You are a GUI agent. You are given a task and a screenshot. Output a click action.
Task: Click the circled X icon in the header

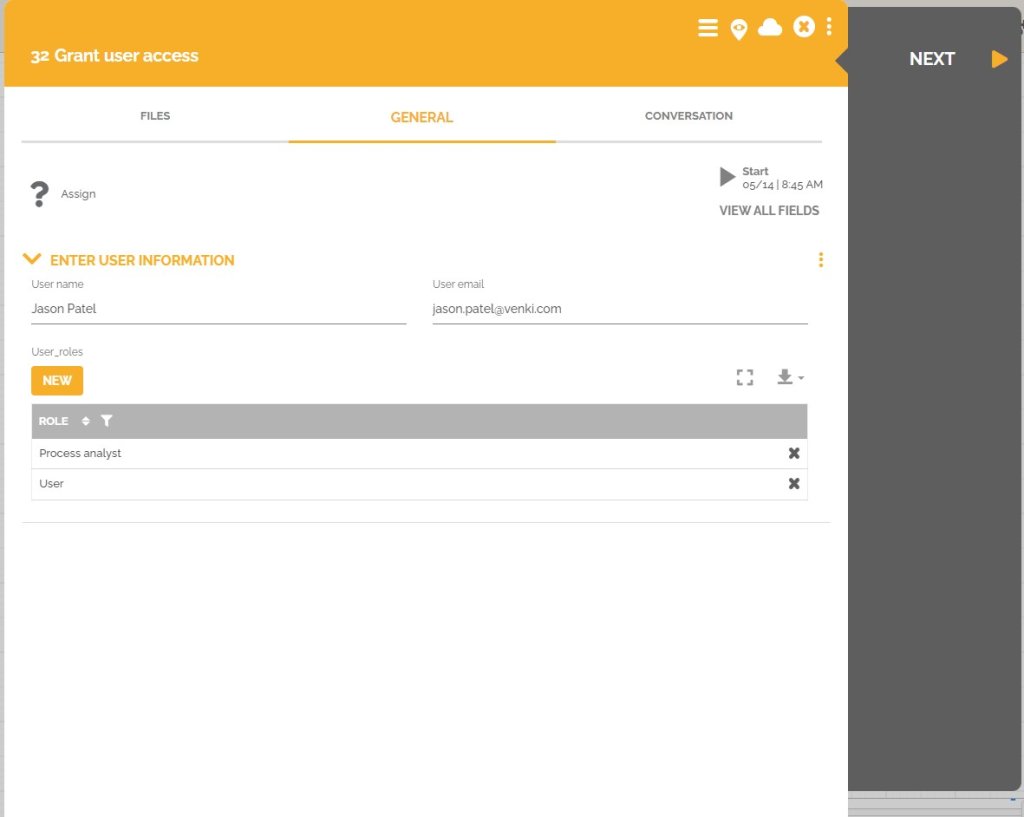804,27
